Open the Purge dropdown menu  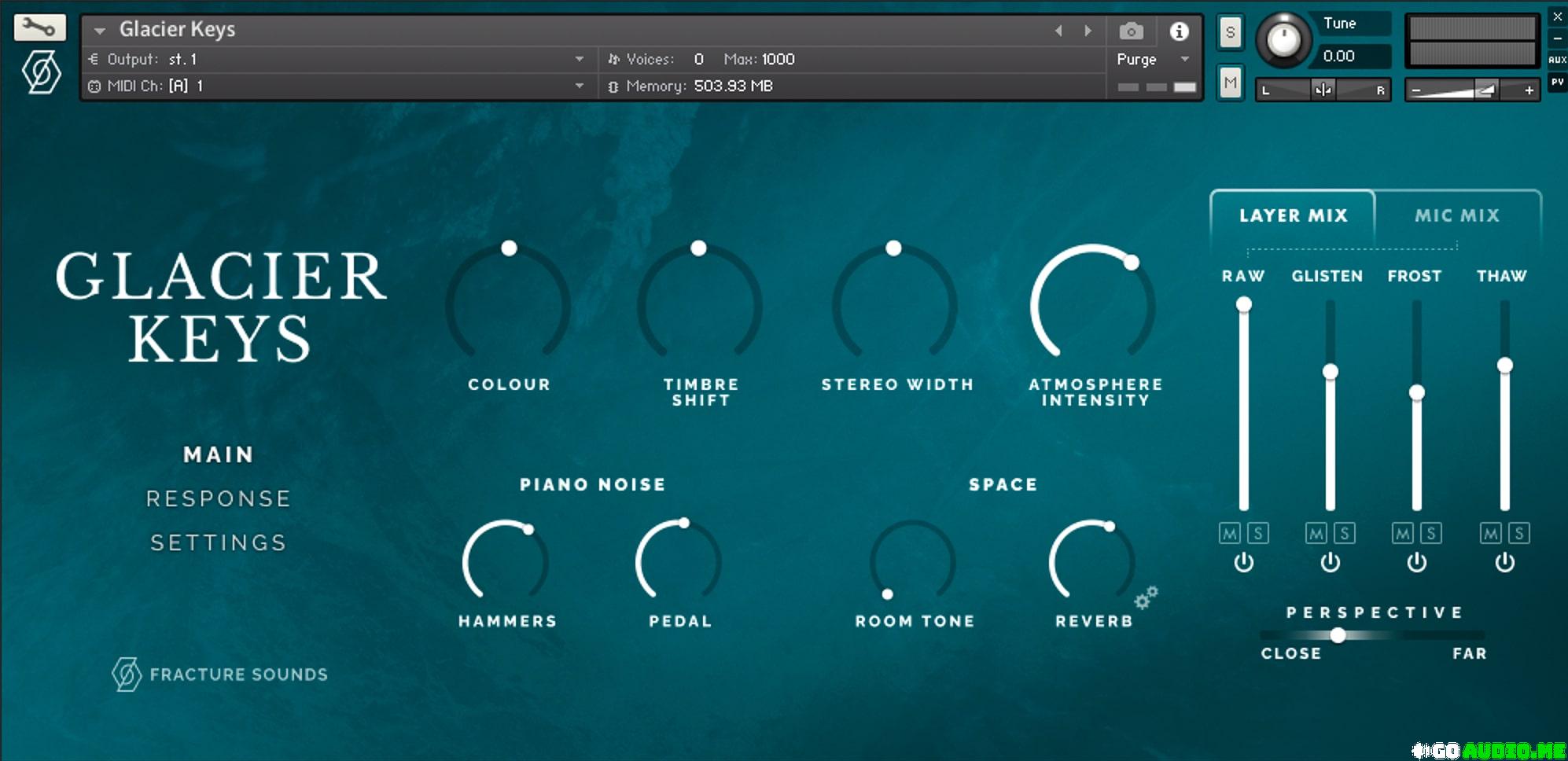(1153, 59)
